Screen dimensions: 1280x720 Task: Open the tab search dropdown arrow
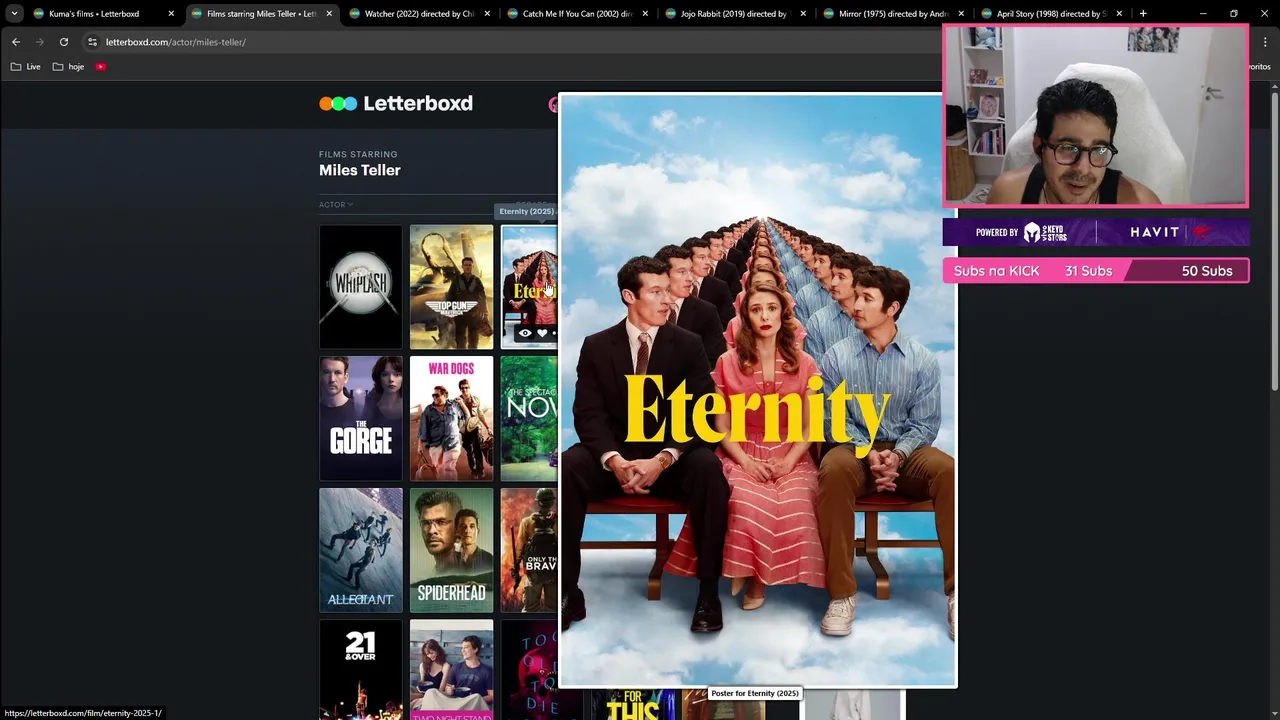(14, 14)
